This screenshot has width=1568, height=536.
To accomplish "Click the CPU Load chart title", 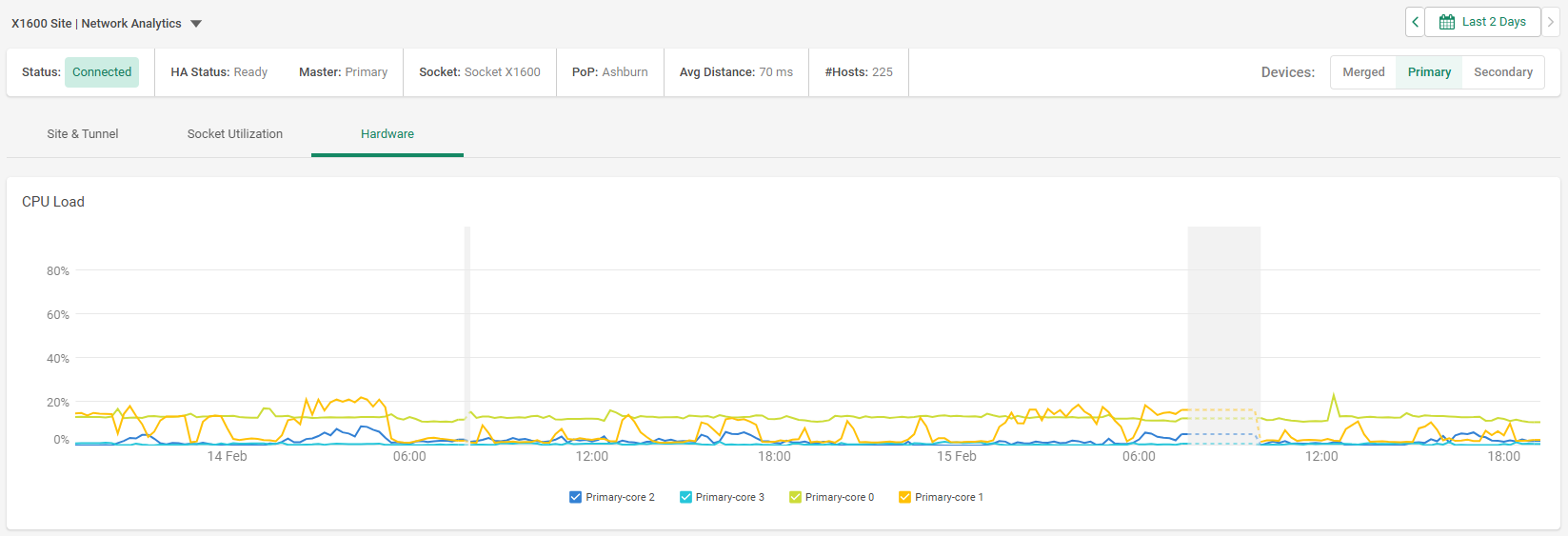I will coord(53,202).
